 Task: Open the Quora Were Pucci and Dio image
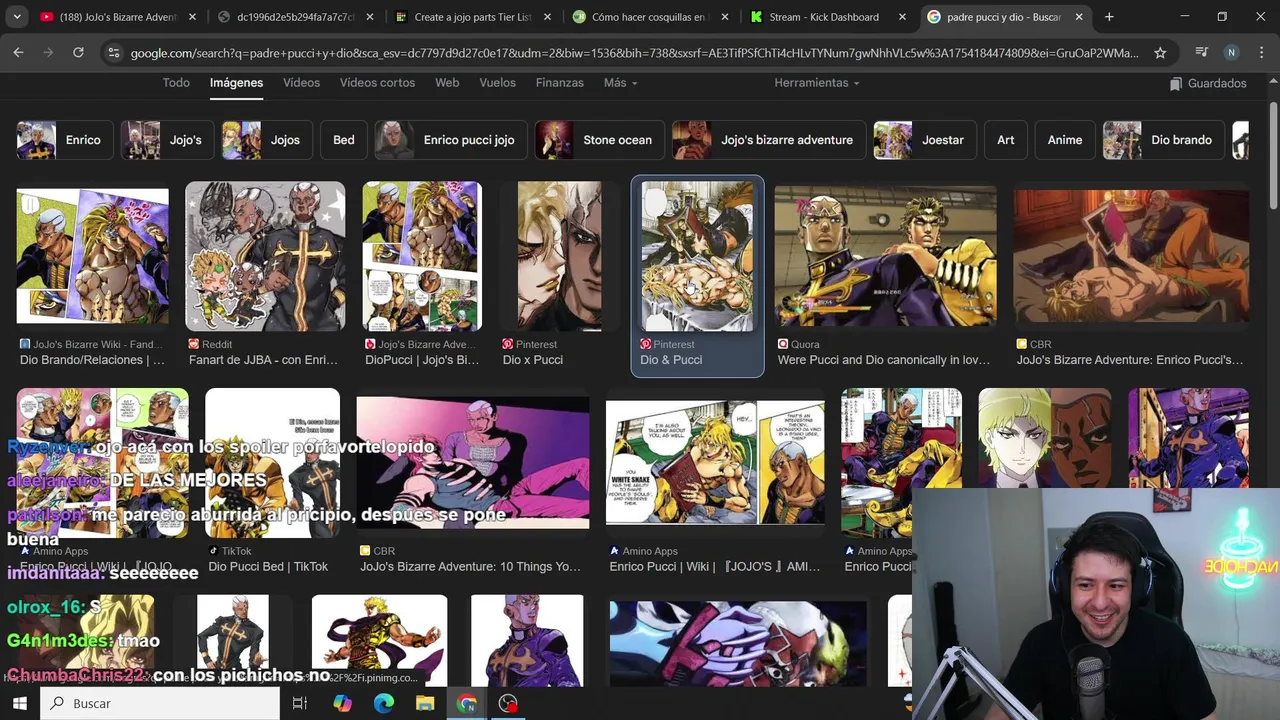[885, 256]
